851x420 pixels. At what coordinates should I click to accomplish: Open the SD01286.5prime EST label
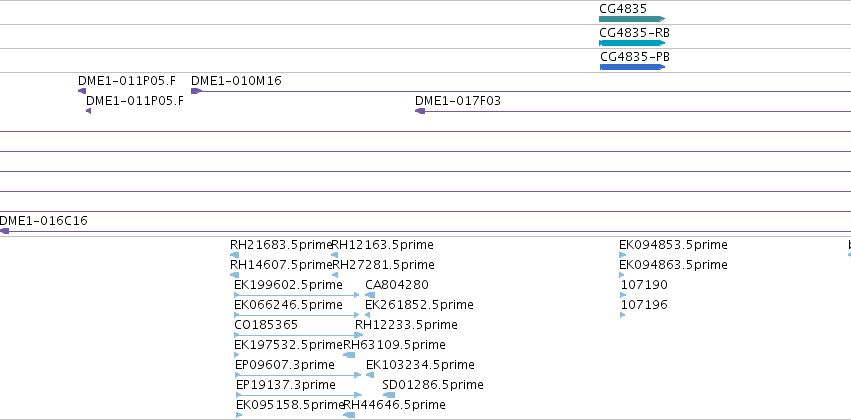click(433, 385)
